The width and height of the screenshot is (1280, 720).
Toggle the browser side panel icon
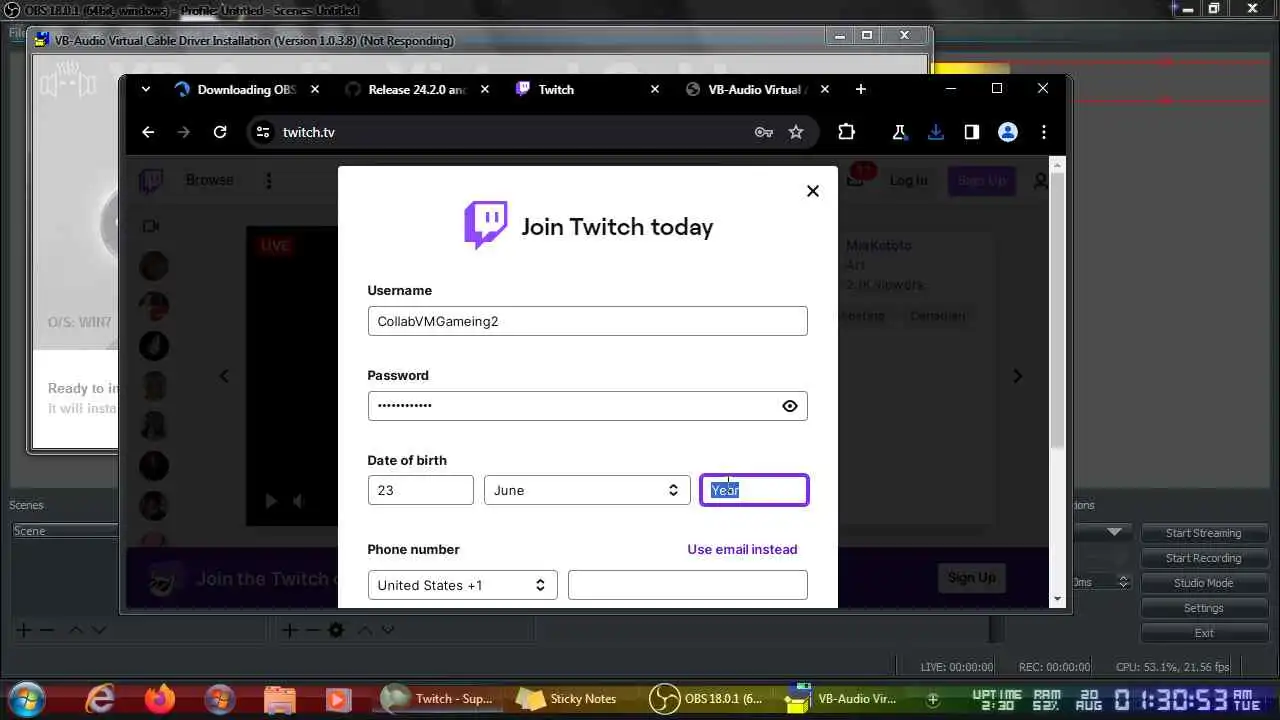(971, 132)
